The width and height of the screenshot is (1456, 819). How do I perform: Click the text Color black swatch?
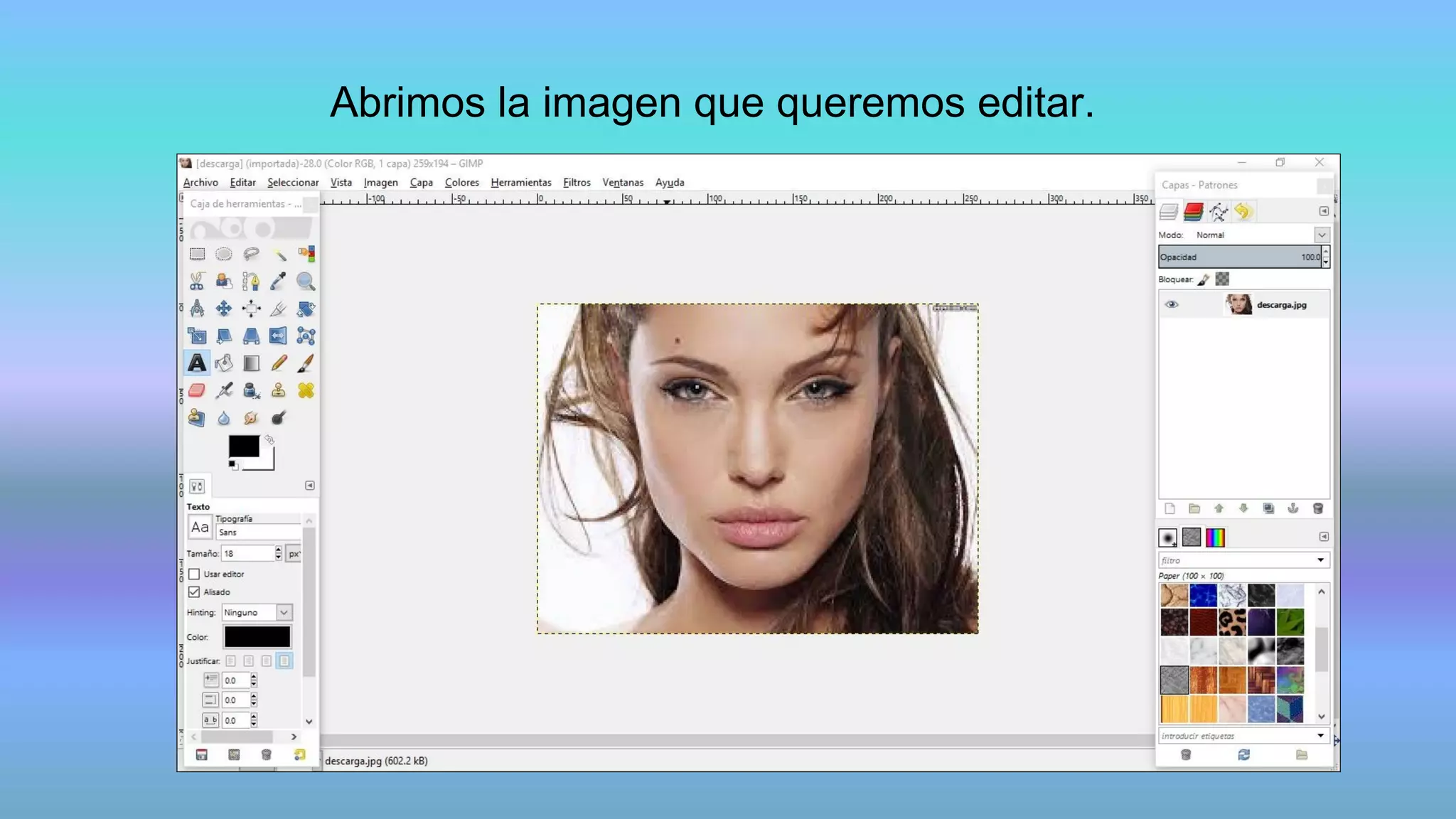(257, 636)
